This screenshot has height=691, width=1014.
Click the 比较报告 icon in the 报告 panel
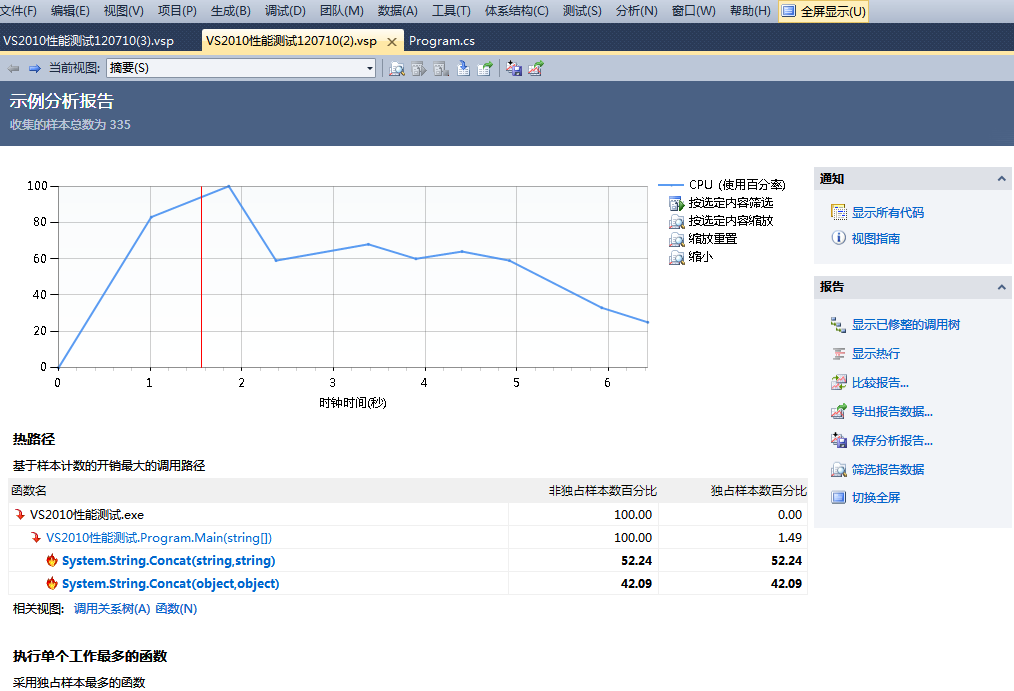click(x=838, y=383)
